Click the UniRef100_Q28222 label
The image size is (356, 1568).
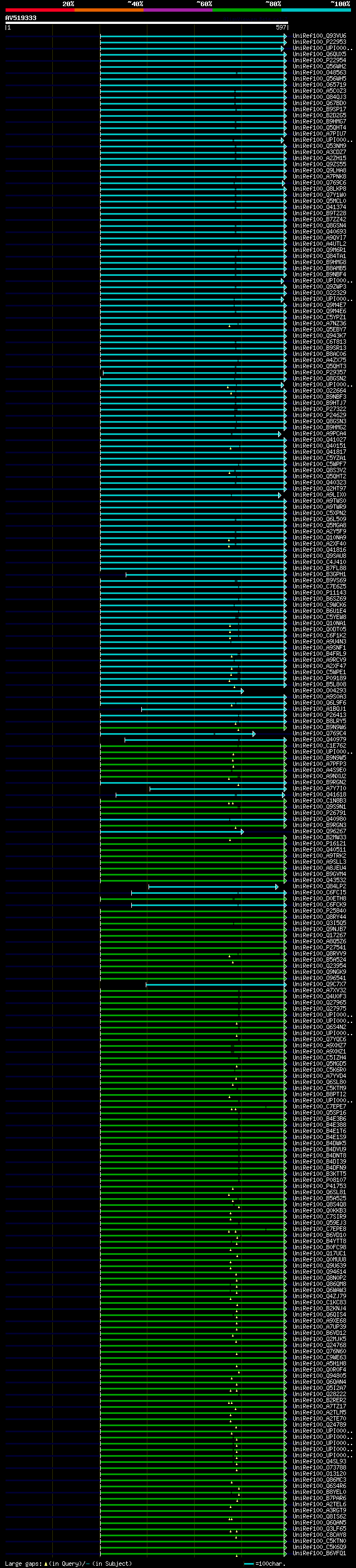319,1394
